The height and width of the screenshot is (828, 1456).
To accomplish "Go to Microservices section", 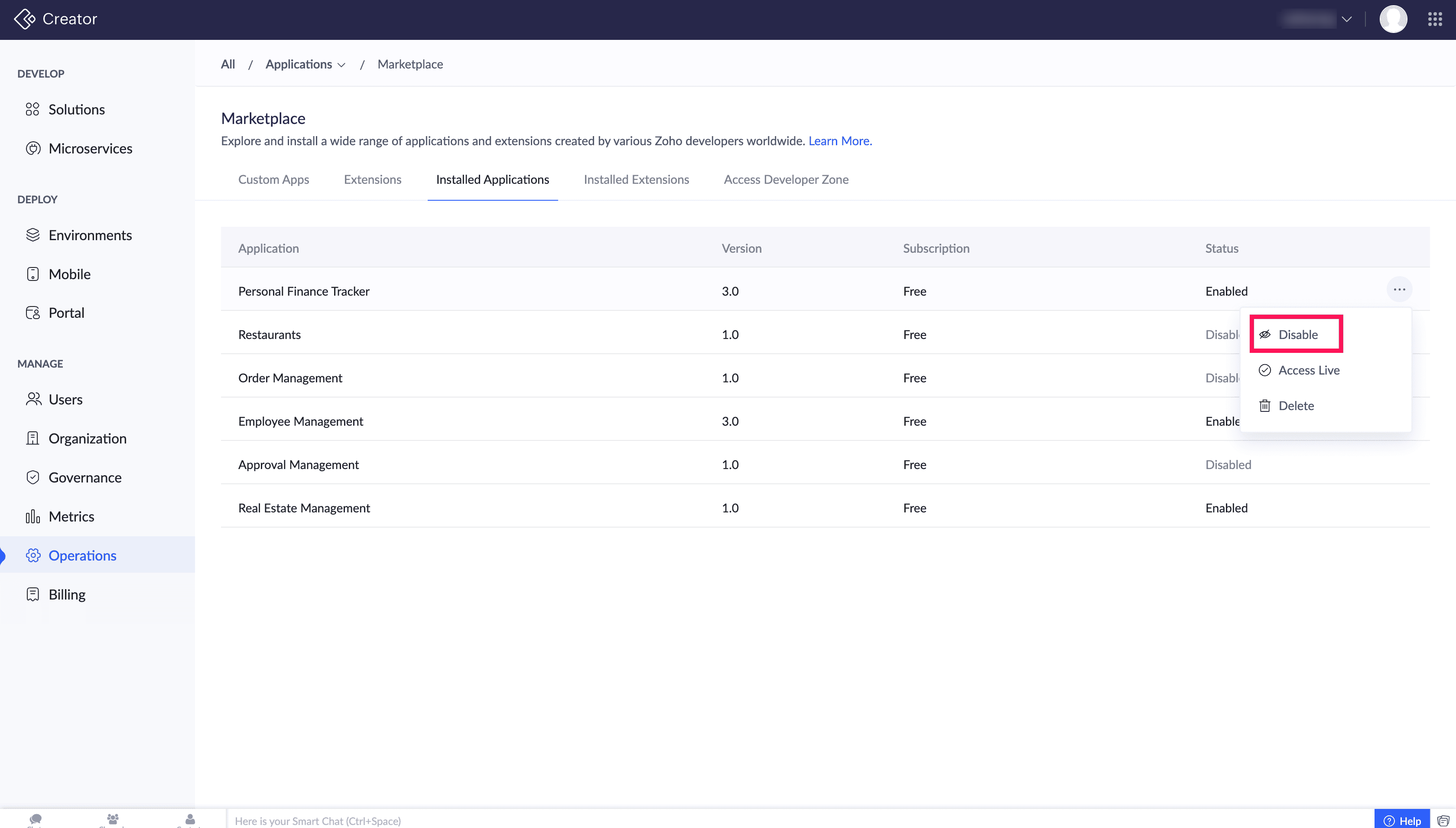I will [90, 148].
